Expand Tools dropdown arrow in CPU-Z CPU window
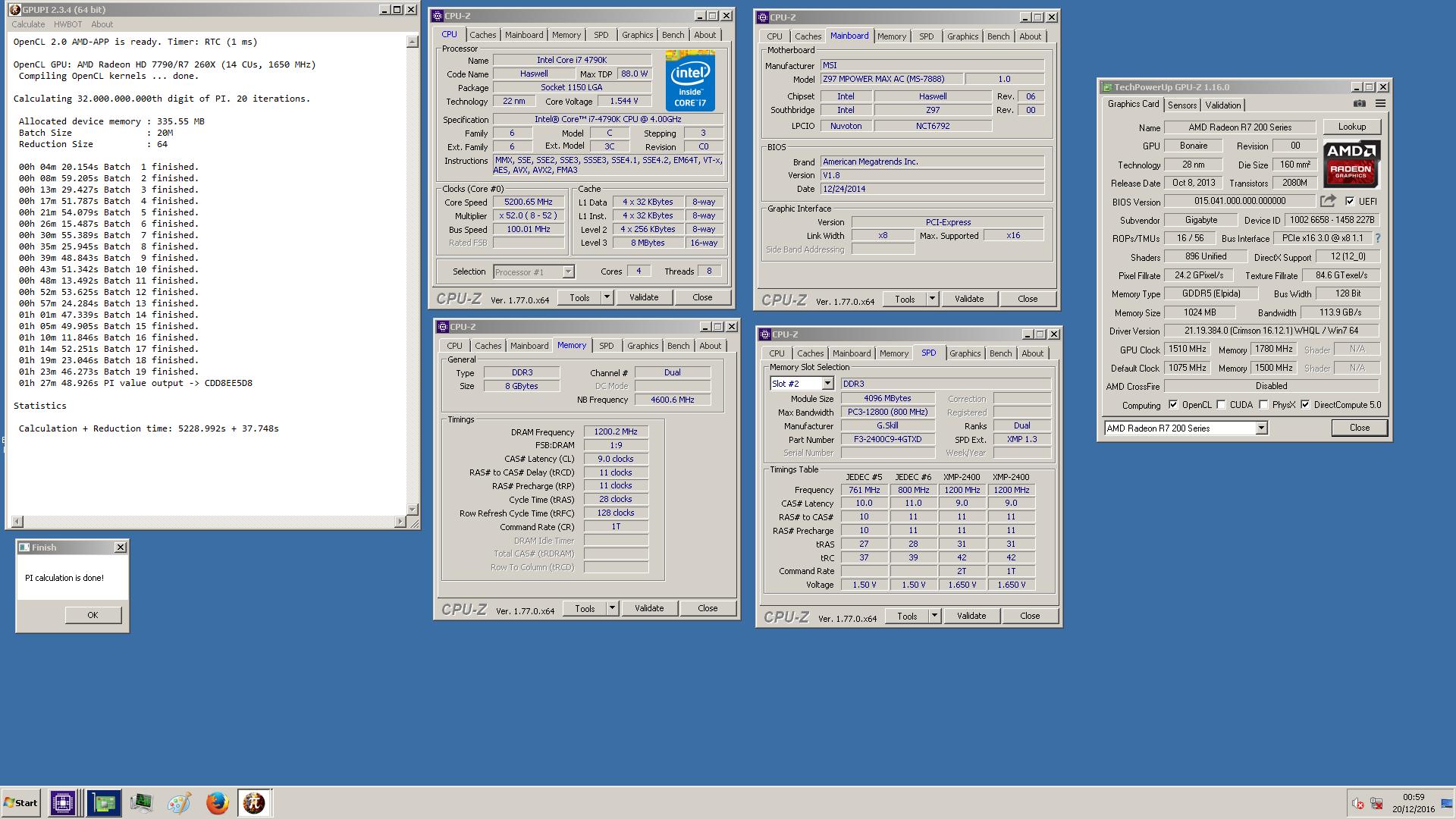 click(607, 297)
